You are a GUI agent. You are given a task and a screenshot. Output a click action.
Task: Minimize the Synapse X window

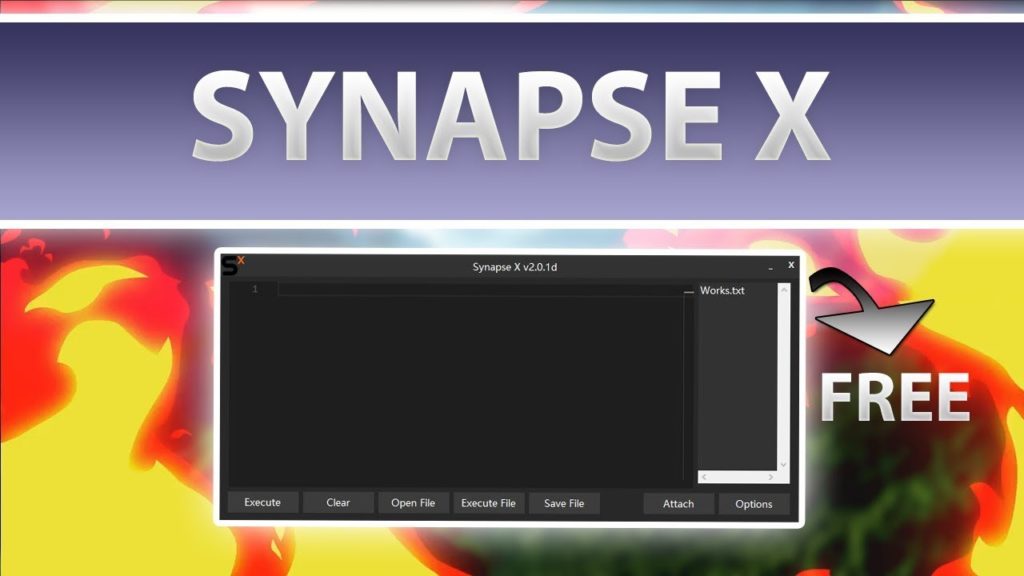coord(771,268)
